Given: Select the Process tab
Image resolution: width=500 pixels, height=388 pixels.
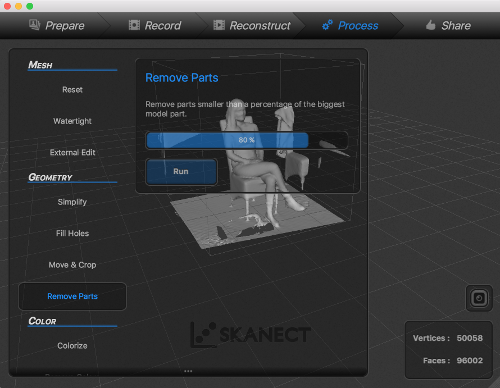Looking at the screenshot, I should tap(350, 26).
